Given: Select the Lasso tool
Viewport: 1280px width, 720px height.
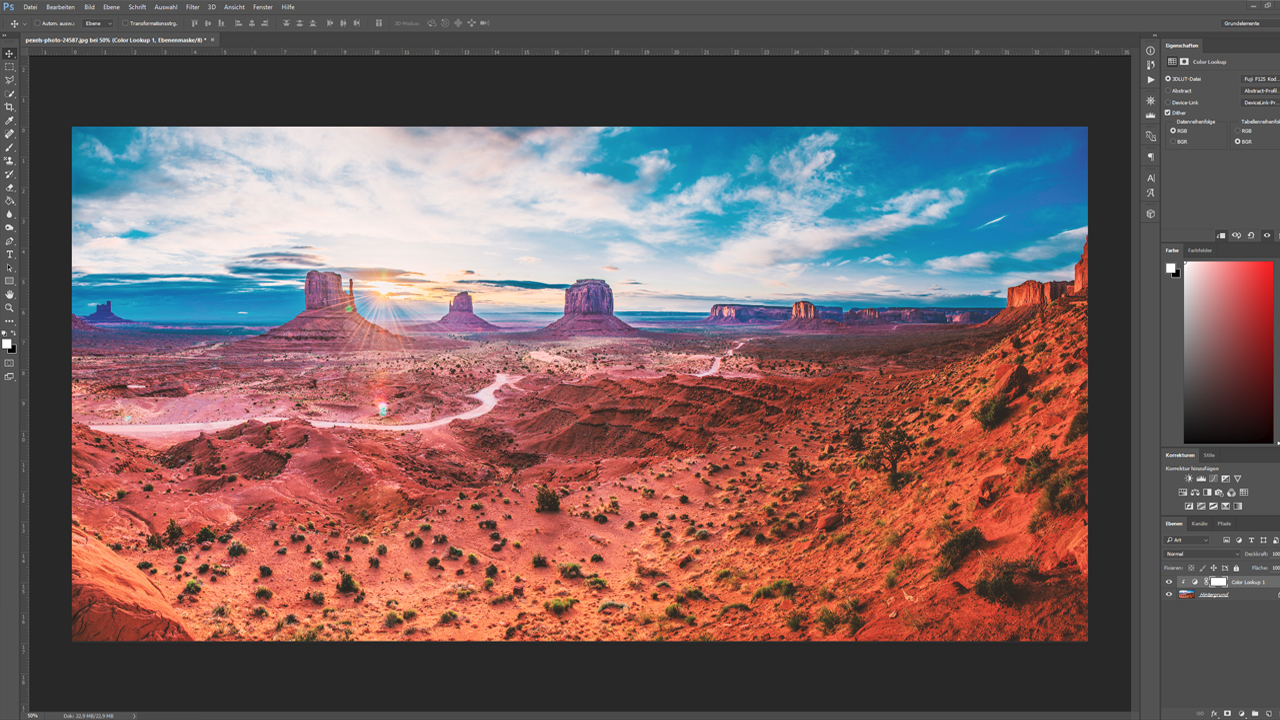Looking at the screenshot, I should click(10, 79).
